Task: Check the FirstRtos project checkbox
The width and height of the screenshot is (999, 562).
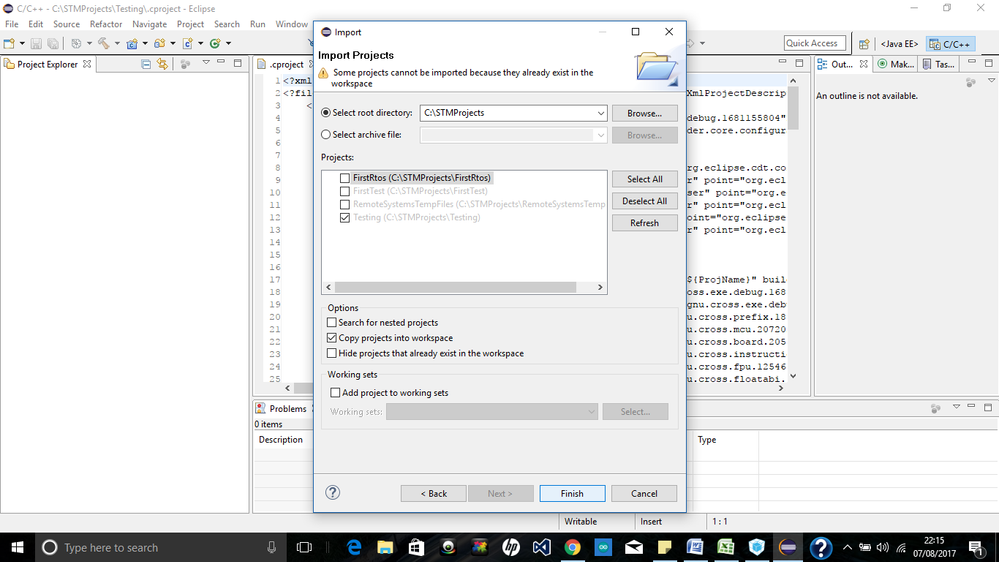Action: point(345,178)
